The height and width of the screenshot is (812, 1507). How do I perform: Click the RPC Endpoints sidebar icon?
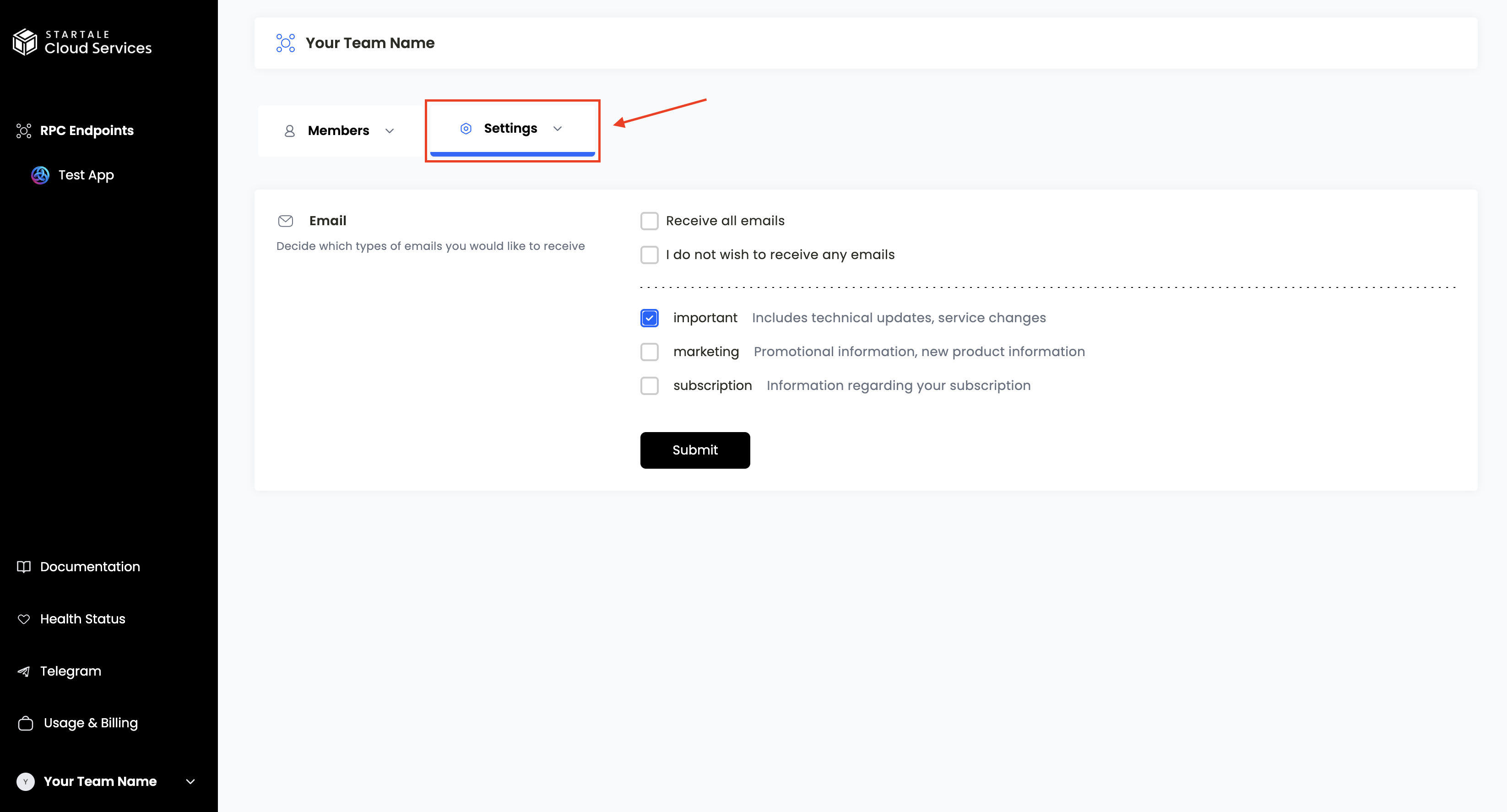23,130
